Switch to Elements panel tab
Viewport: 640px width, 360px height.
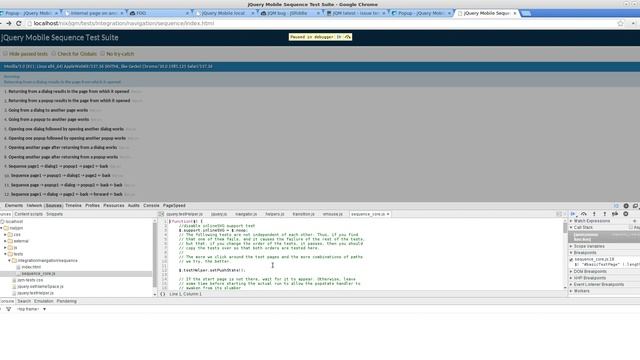[14, 206]
